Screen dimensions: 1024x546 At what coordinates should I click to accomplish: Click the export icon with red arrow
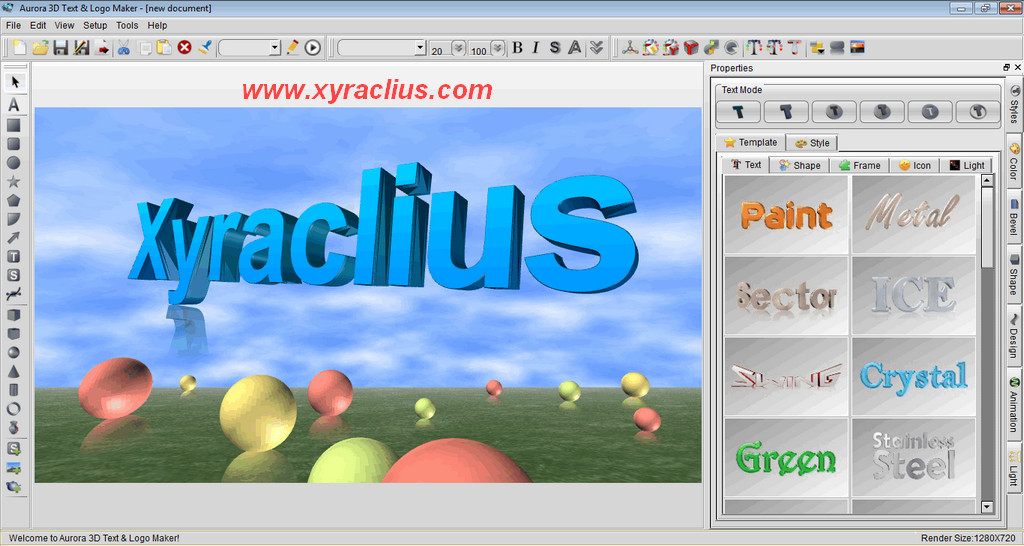click(x=103, y=48)
